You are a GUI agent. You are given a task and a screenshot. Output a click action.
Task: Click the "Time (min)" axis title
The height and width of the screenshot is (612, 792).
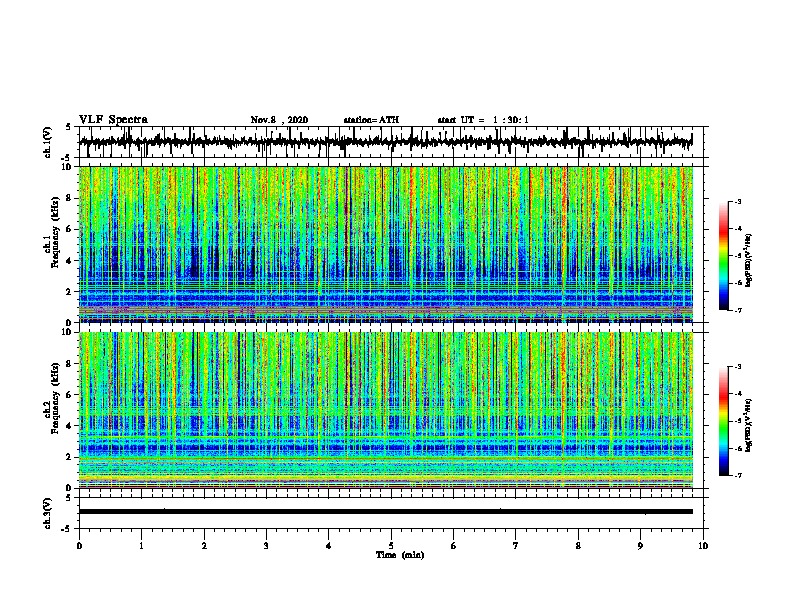tap(400, 555)
